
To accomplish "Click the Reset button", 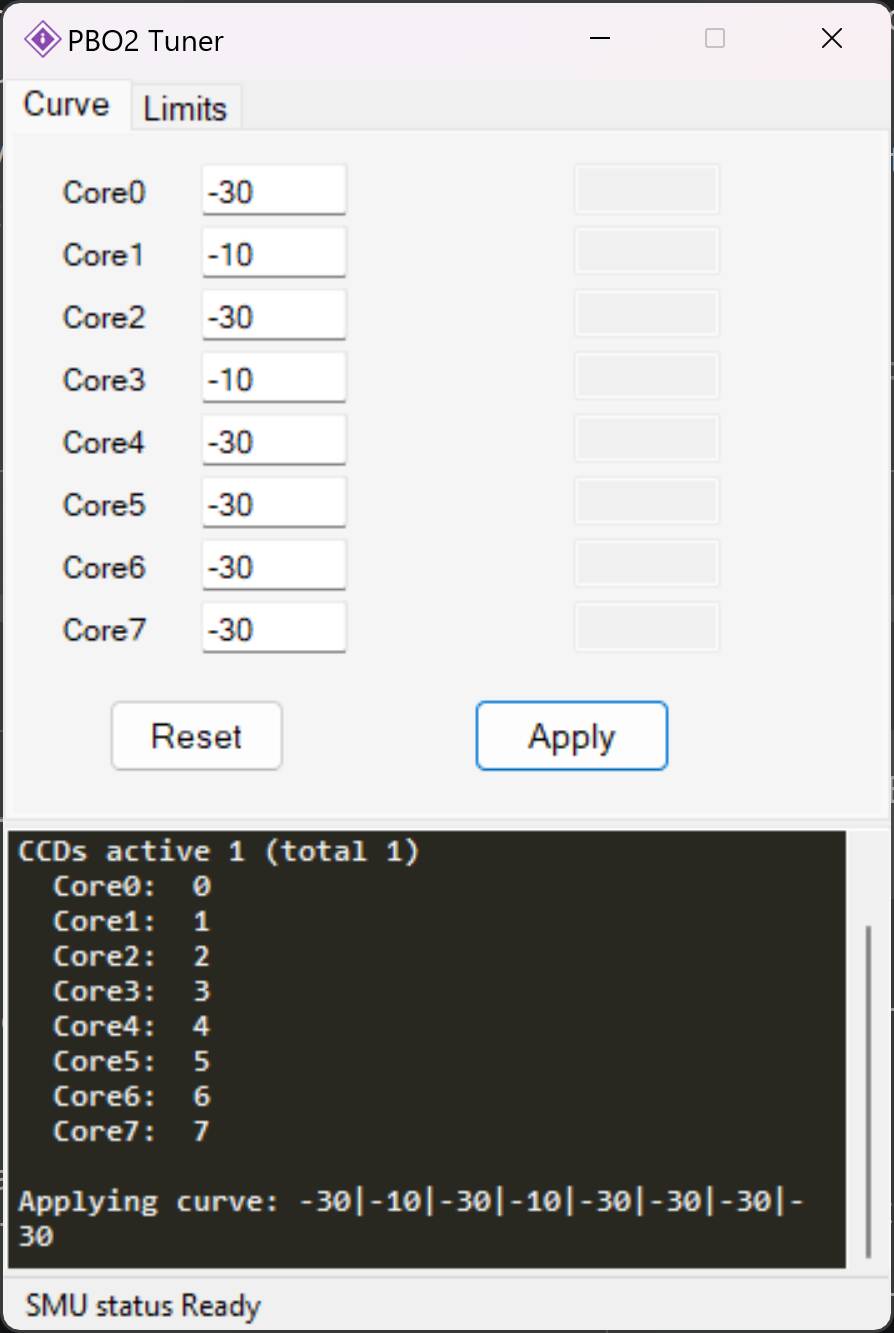I will 197,736.
